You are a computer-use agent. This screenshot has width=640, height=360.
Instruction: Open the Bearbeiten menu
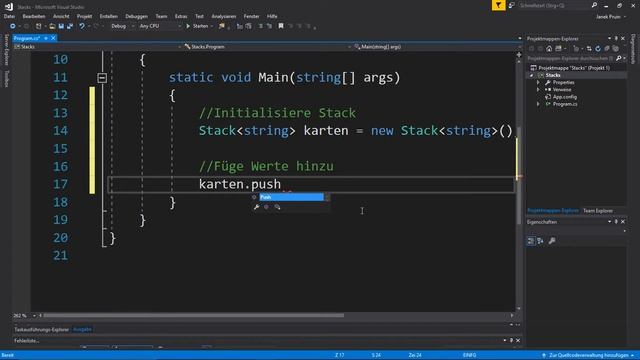[34, 16]
